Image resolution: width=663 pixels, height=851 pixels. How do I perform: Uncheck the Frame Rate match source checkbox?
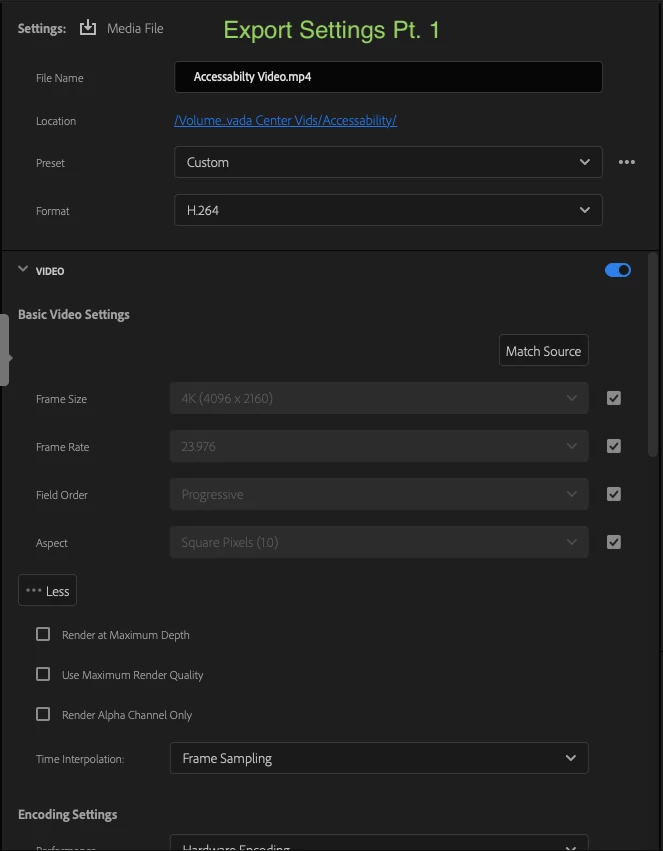[614, 446]
